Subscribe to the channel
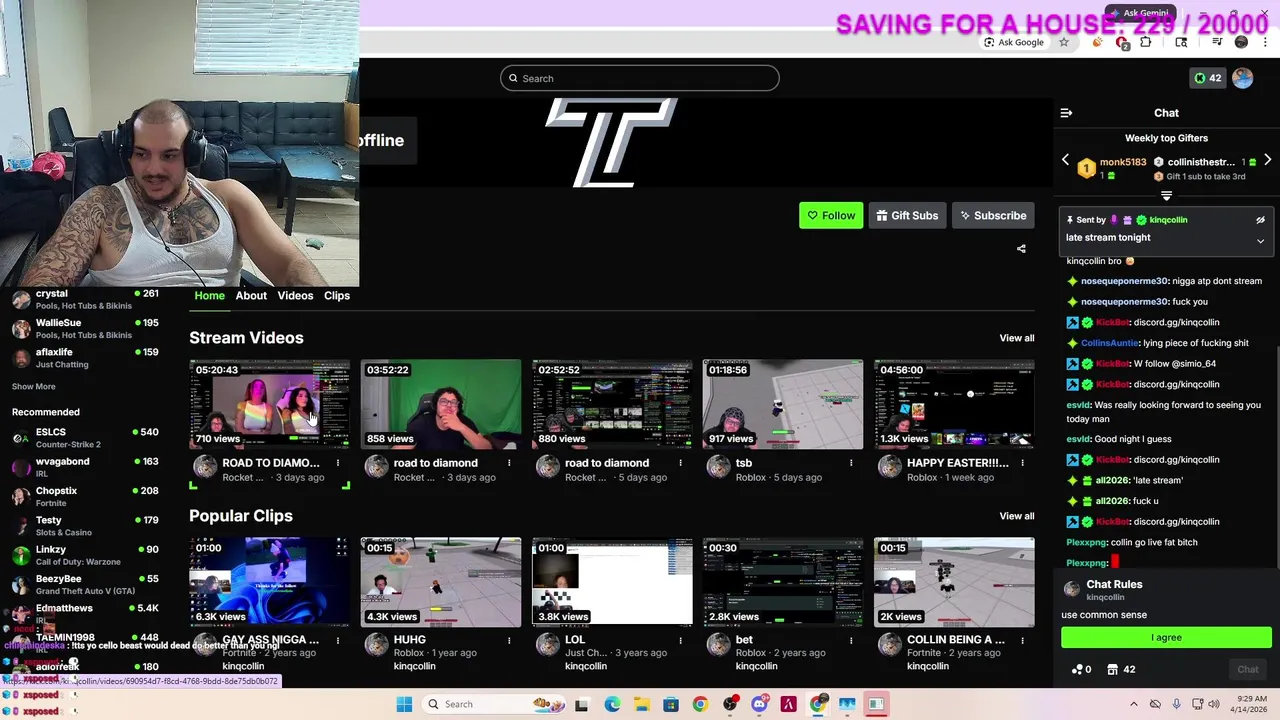 993,215
